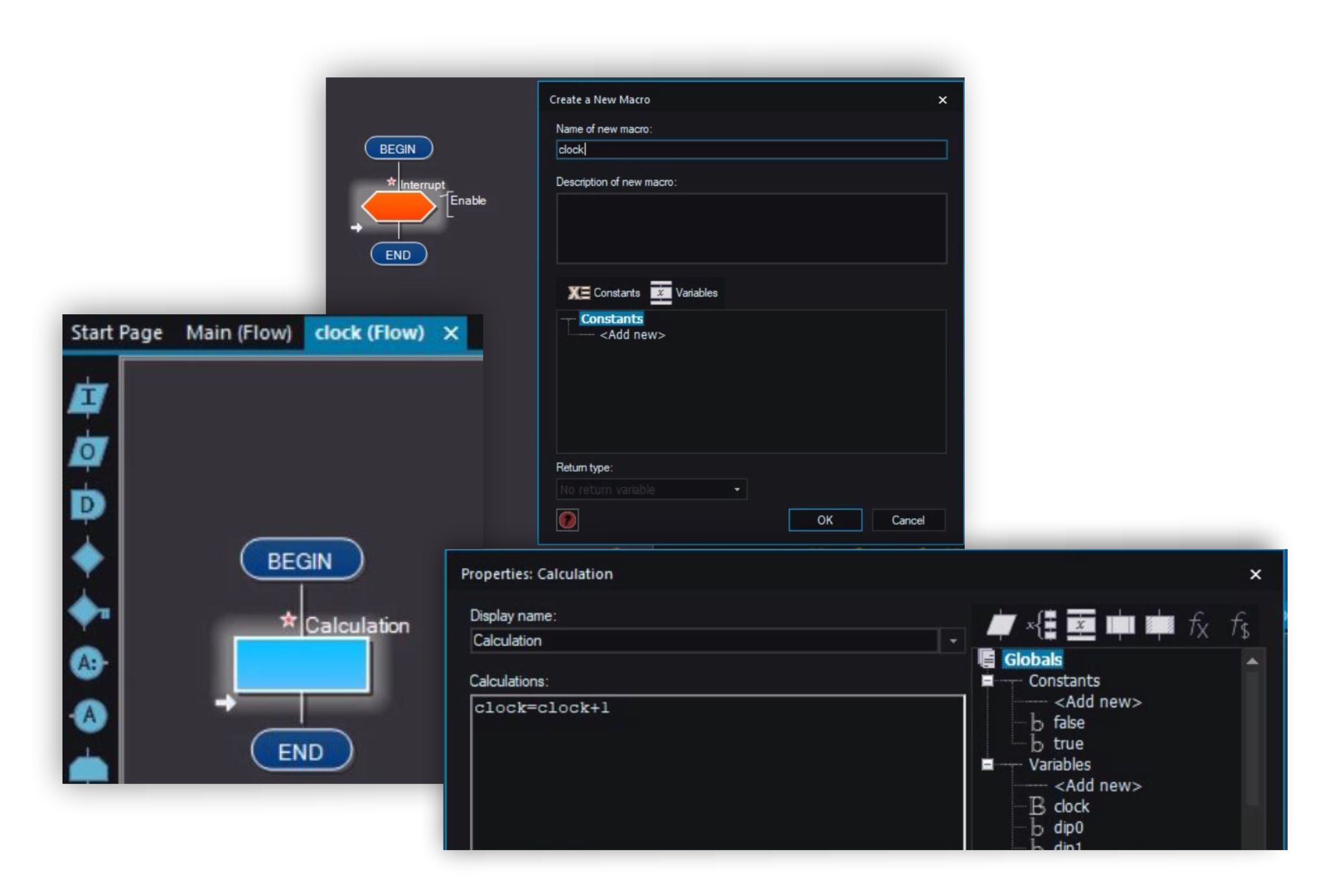1317x896 pixels.
Task: Collapse the Constants node under Globals
Action: 987,681
